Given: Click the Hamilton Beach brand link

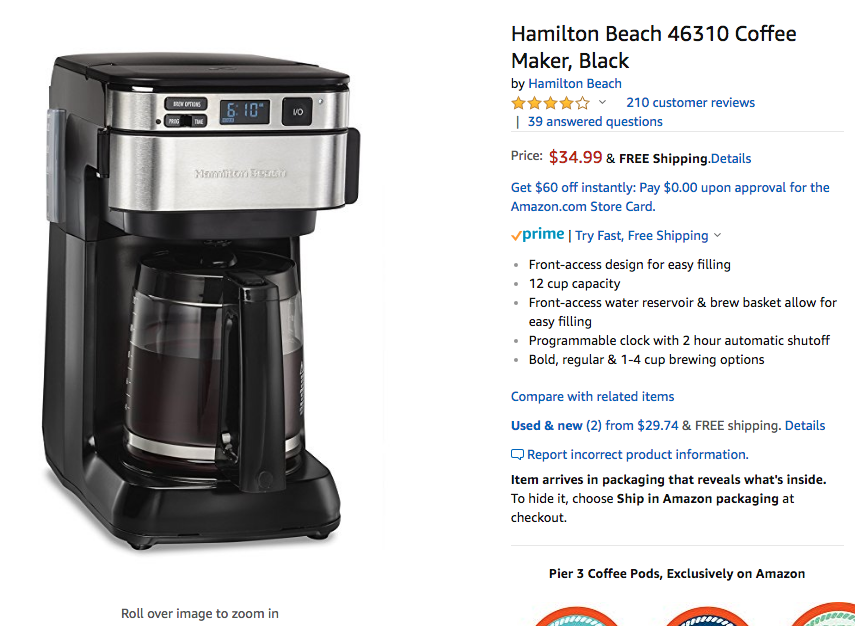Looking at the screenshot, I should tap(575, 83).
